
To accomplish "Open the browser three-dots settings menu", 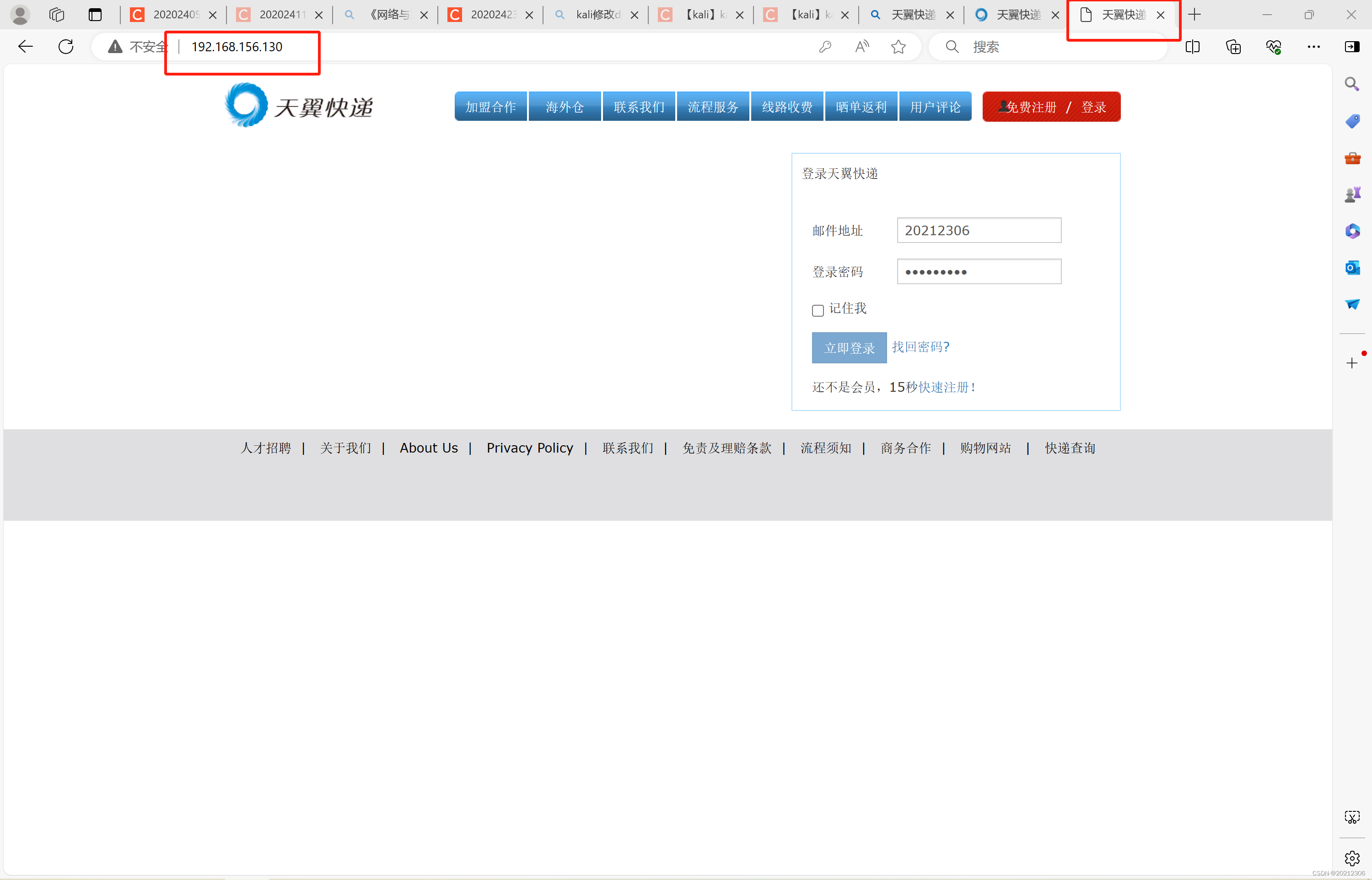I will pos(1313,47).
